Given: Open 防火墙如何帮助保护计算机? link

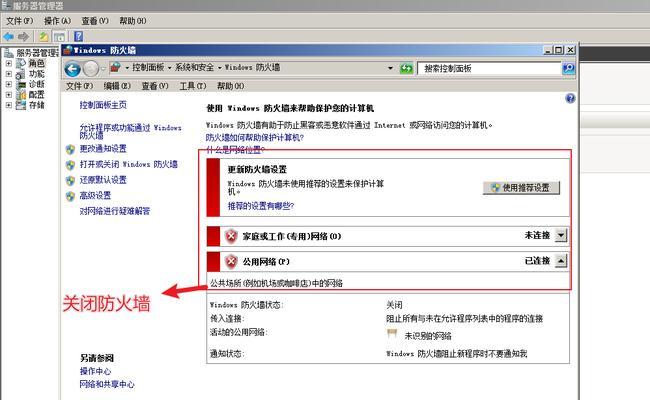Looking at the screenshot, I should (255, 138).
